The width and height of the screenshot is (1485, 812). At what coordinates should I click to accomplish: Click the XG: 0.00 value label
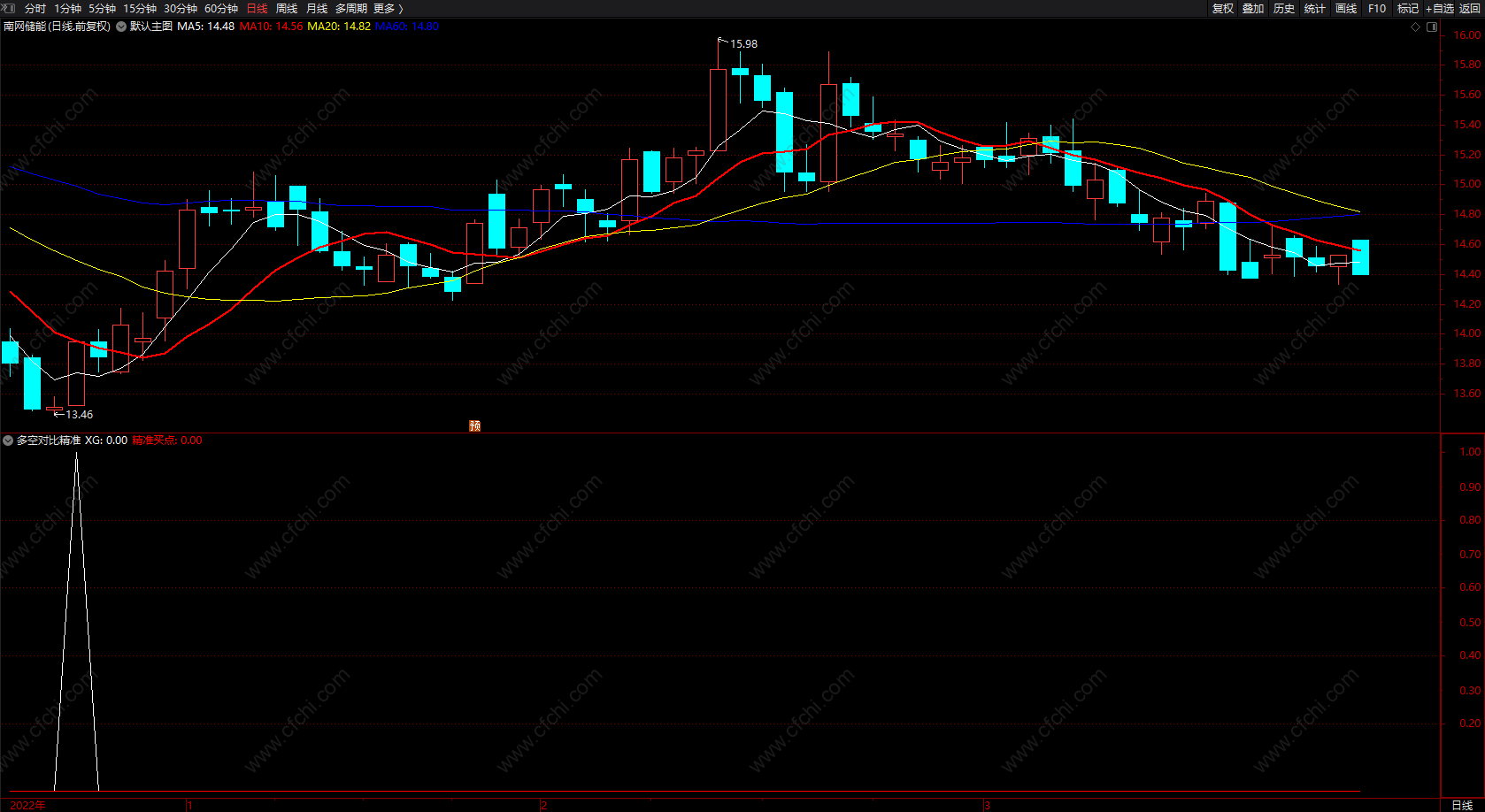[x=106, y=440]
